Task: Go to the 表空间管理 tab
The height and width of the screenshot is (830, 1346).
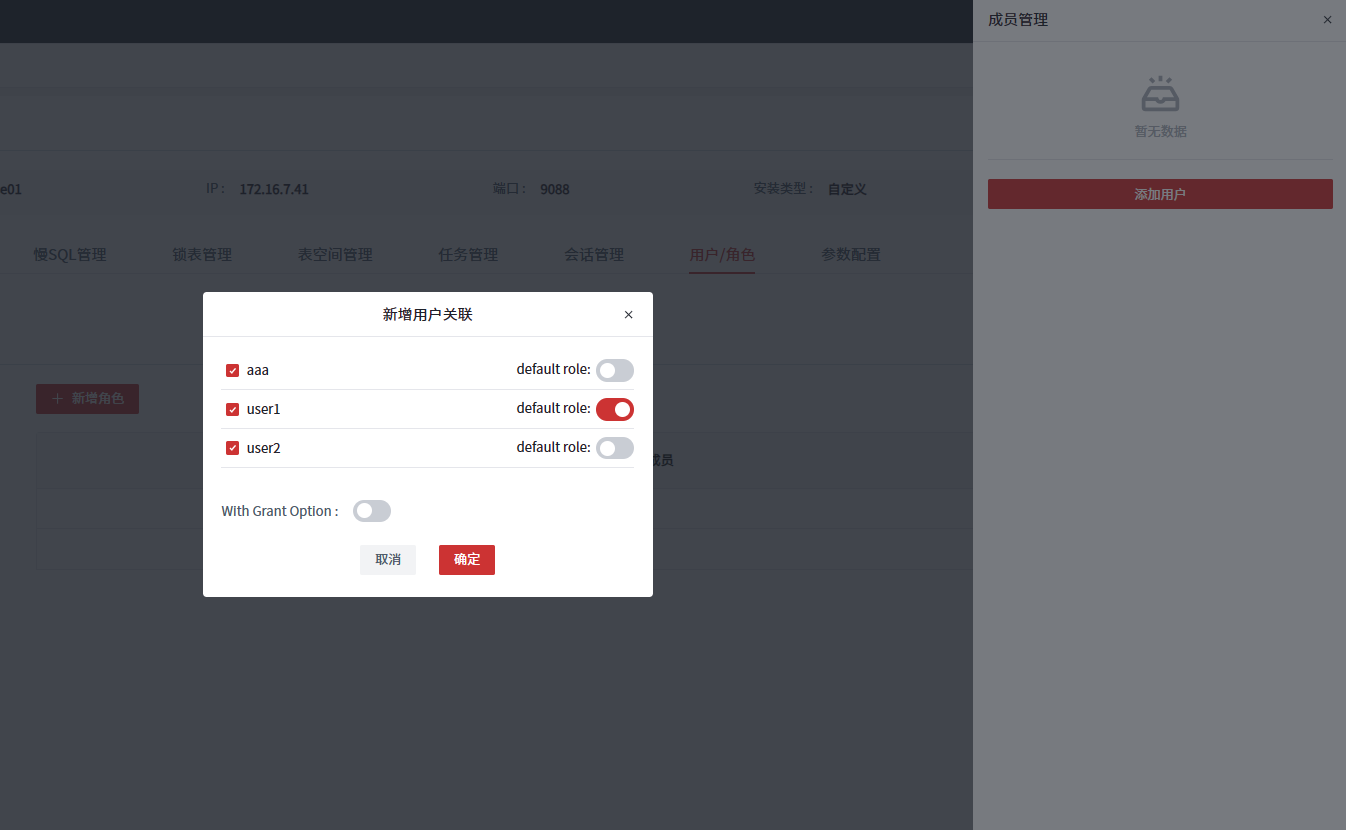Action: [x=335, y=255]
